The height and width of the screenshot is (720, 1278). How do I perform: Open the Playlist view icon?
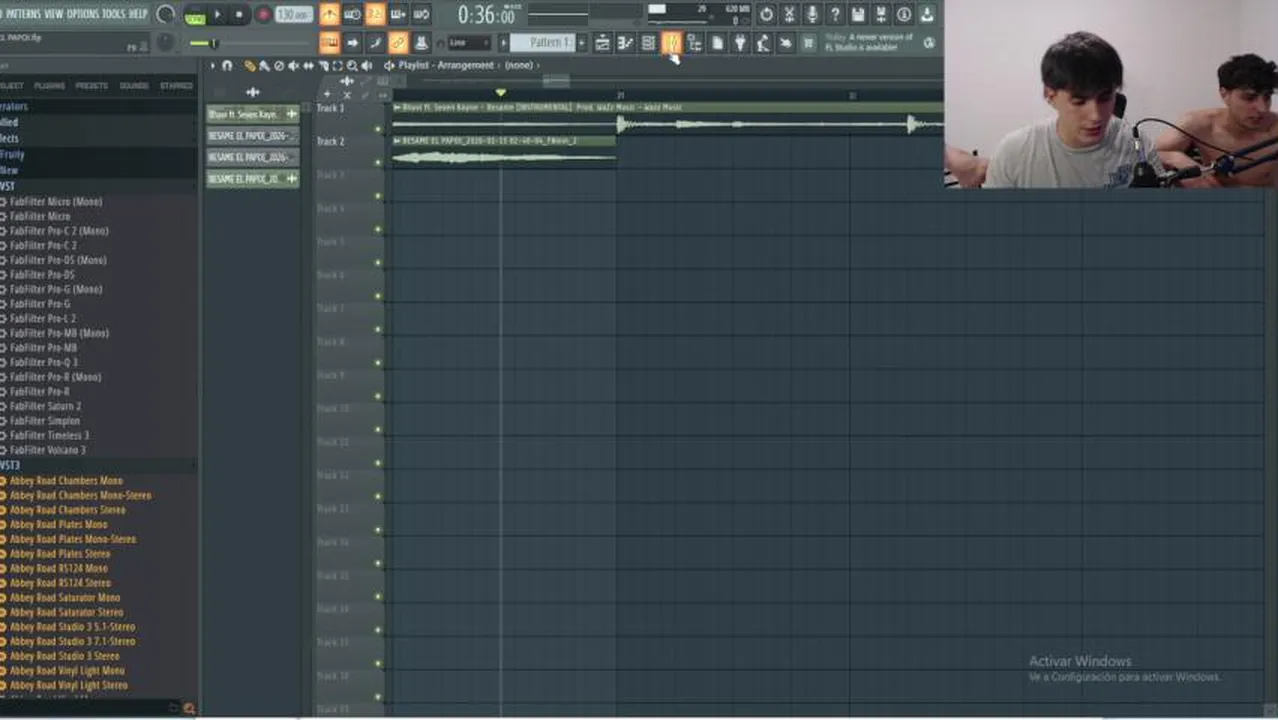coord(602,43)
